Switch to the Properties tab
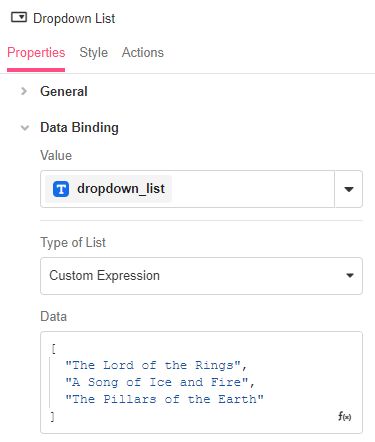Image resolution: width=375 pixels, height=442 pixels. [x=36, y=53]
